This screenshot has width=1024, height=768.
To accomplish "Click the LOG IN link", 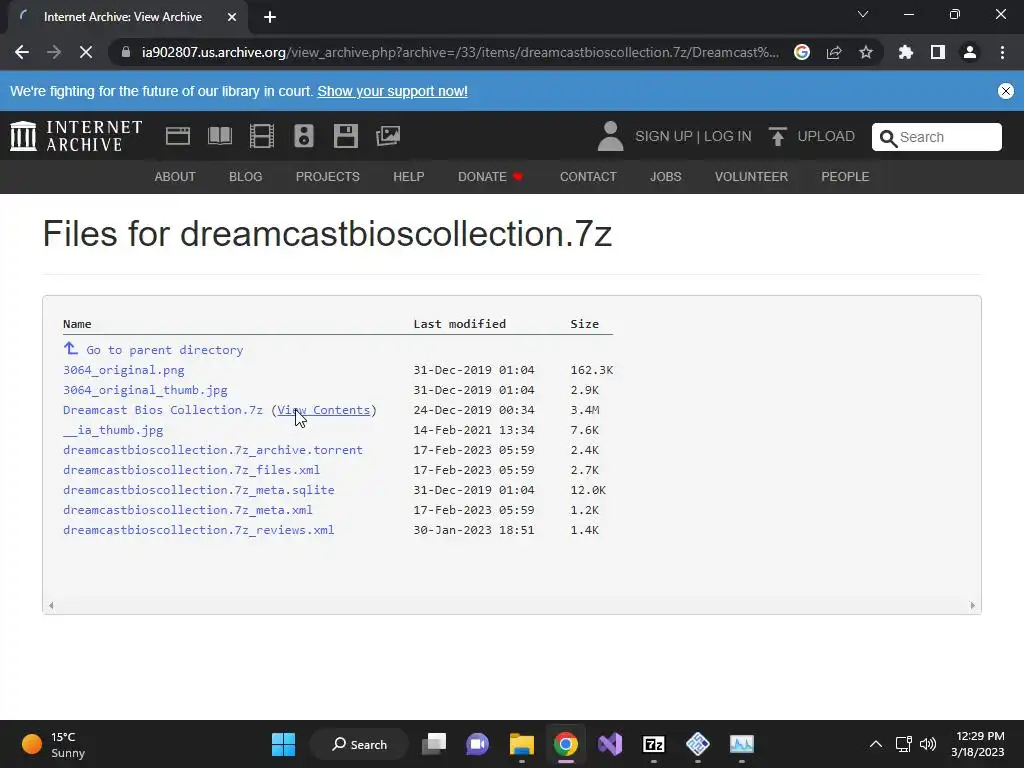I will (728, 136).
